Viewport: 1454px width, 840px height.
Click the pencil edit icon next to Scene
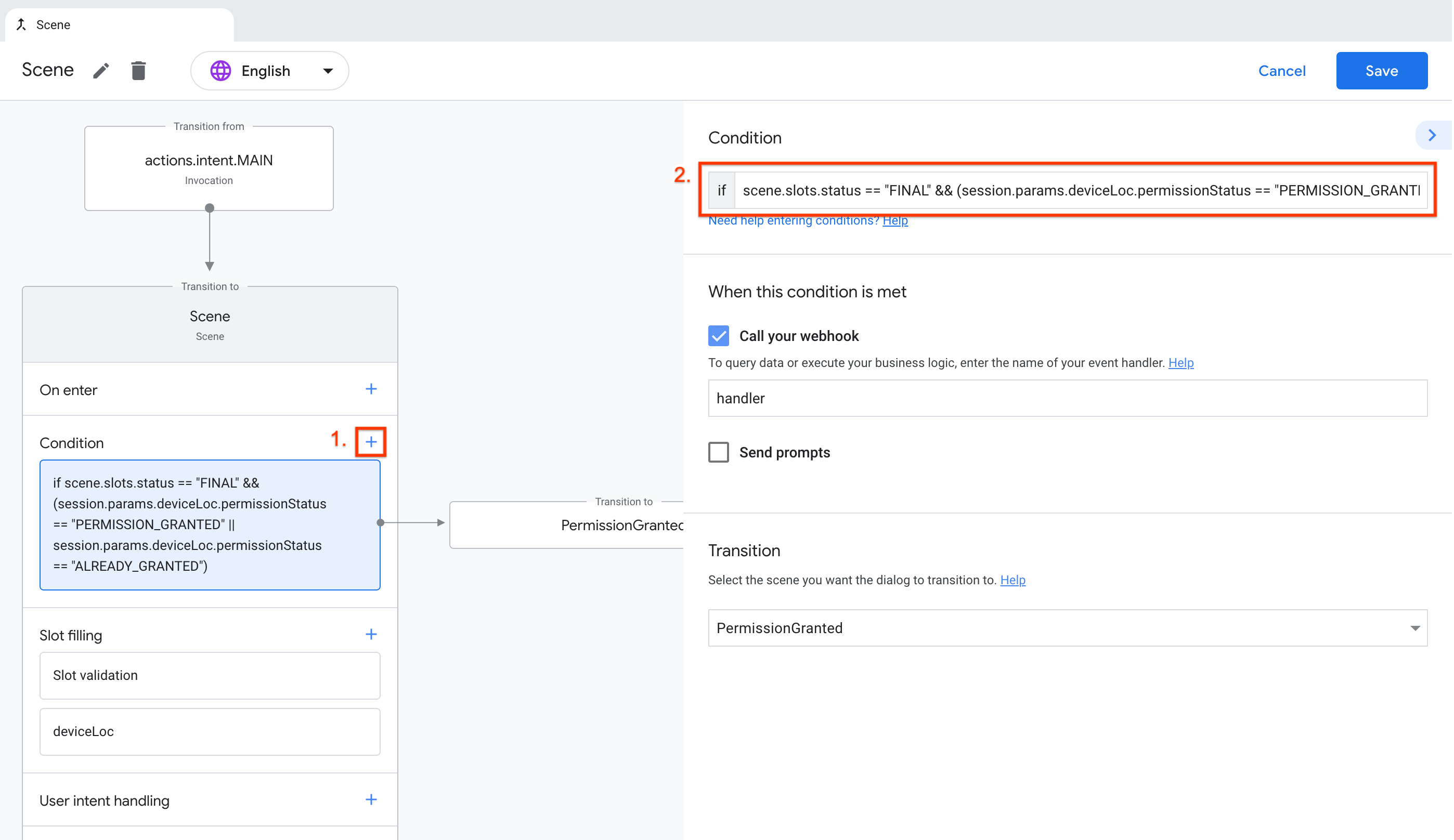pos(101,70)
